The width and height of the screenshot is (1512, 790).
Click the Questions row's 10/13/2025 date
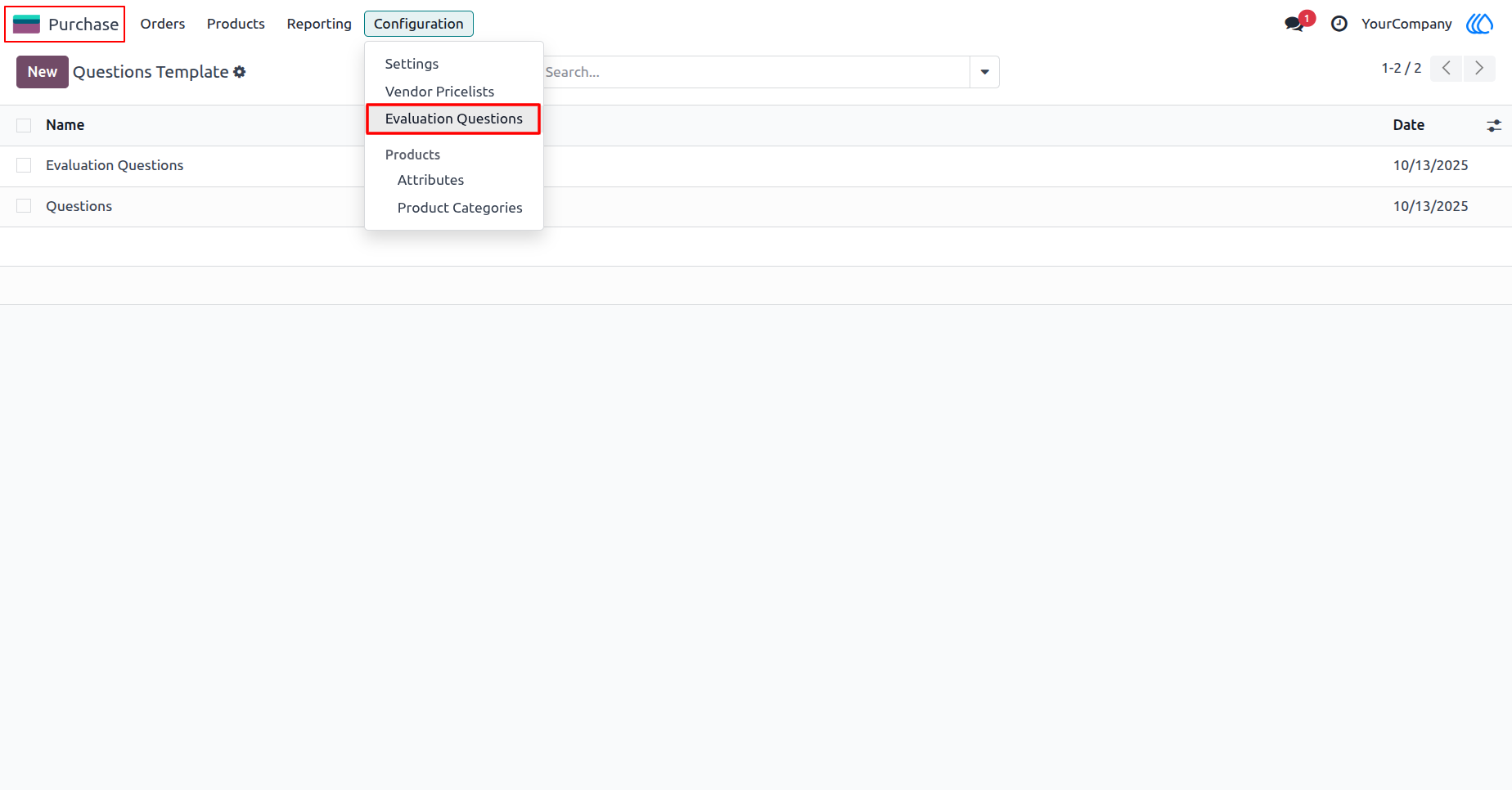coord(1431,206)
